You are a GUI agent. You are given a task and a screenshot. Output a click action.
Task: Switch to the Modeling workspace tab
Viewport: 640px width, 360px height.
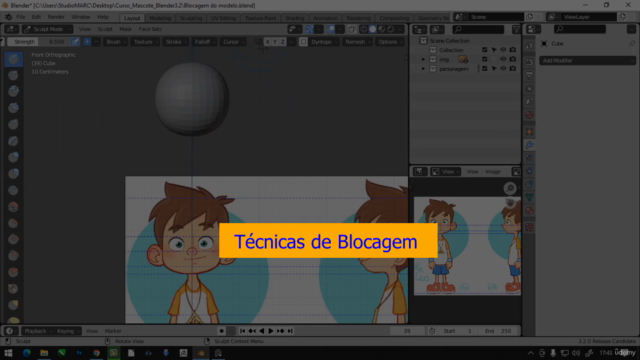click(160, 18)
